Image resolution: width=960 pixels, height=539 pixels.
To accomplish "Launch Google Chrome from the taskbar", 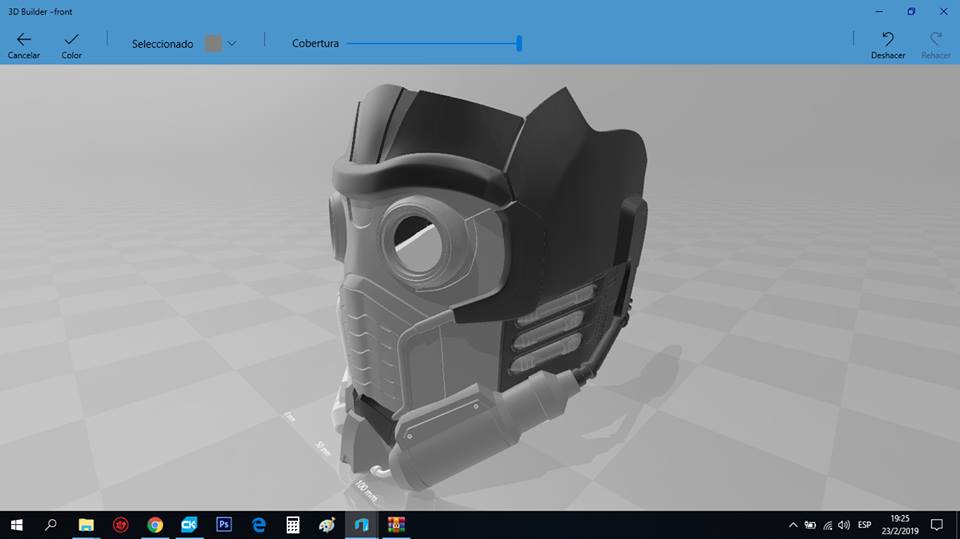I will point(155,525).
